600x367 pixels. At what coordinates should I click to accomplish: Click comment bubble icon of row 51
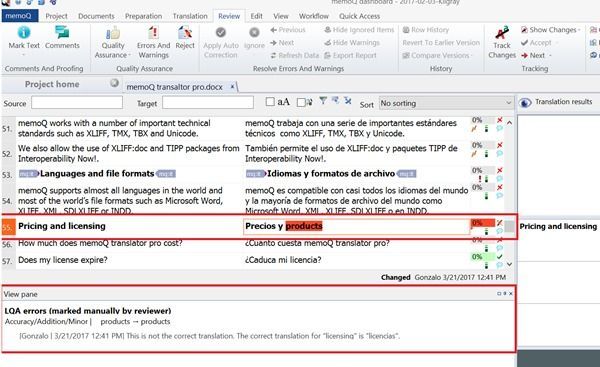click(499, 129)
